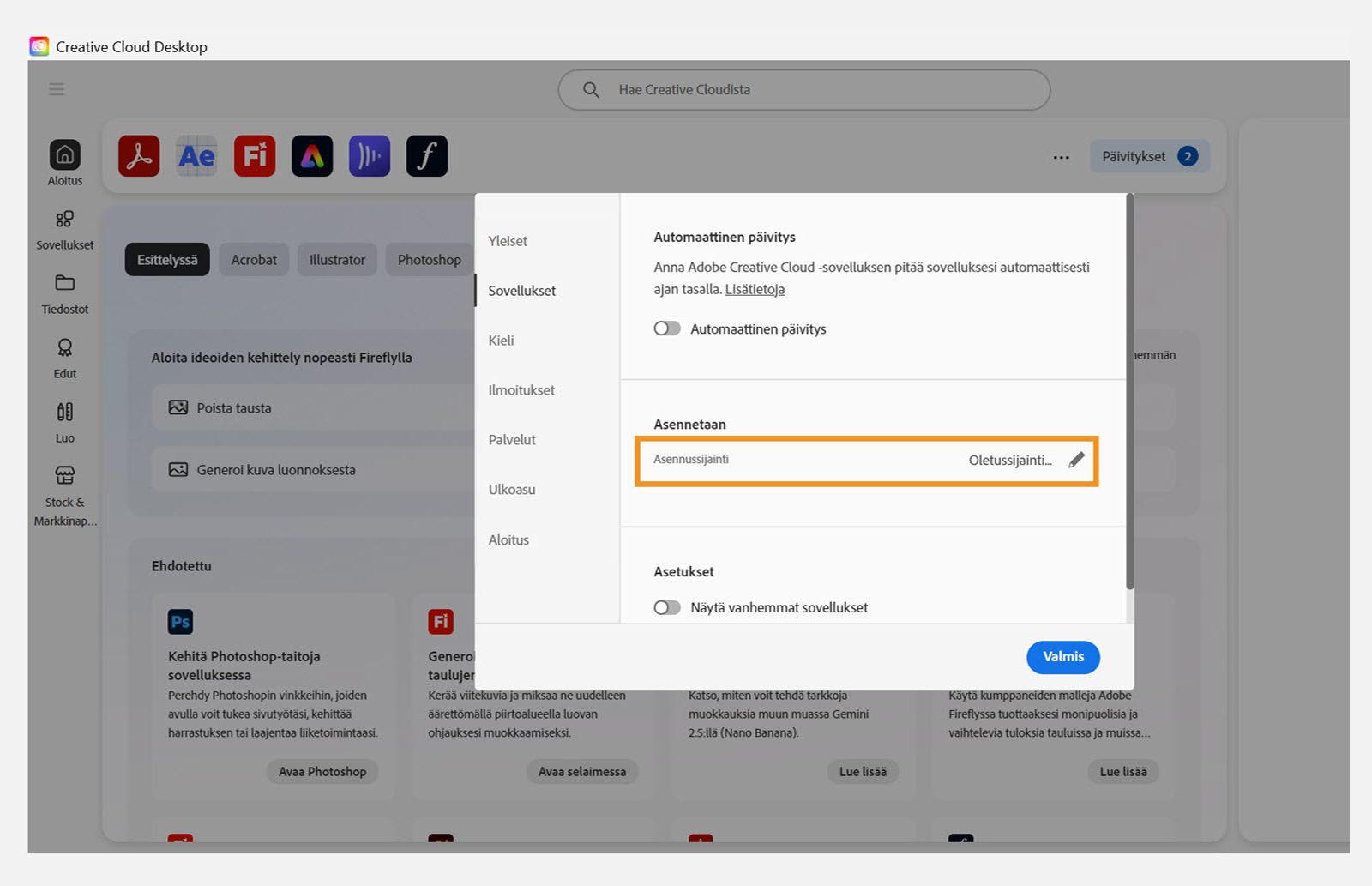Viewport: 1372px width, 886px height.
Task: Open the Firefly app icon
Action: pyautogui.click(x=255, y=156)
